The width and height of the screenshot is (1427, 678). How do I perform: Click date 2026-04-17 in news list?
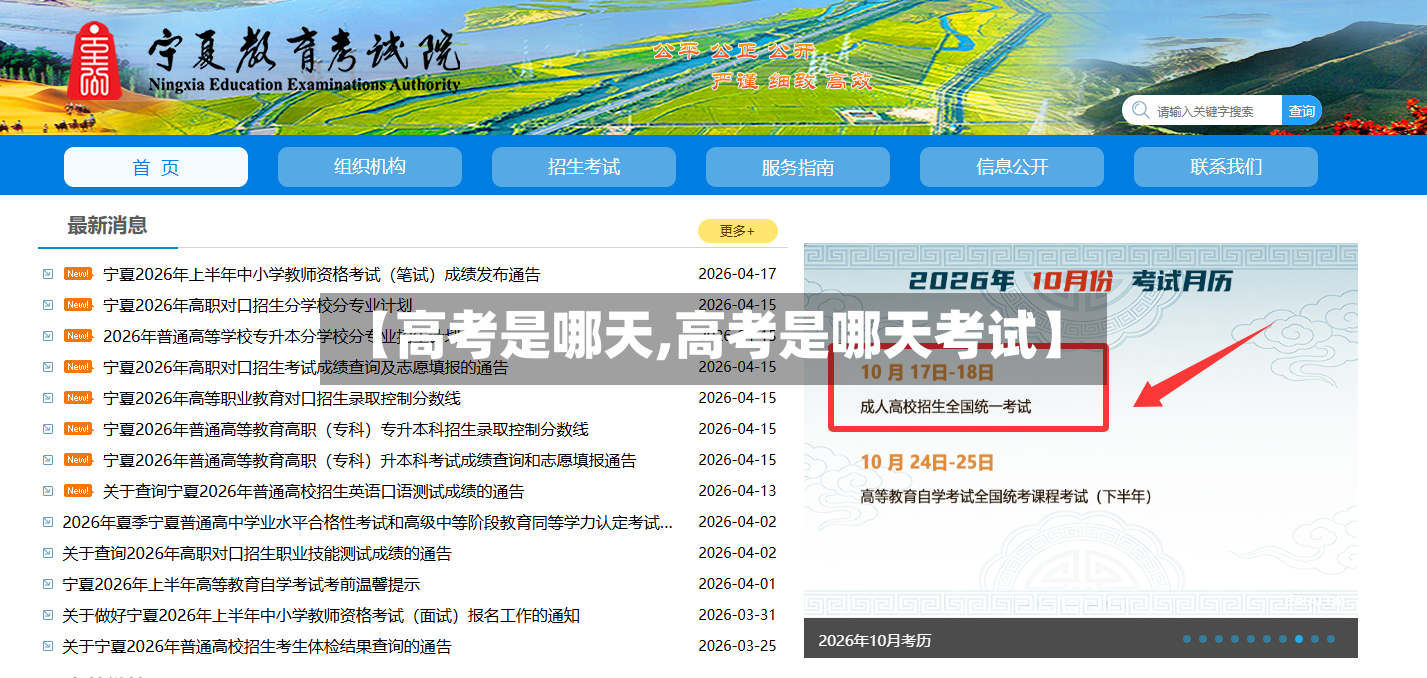click(737, 274)
